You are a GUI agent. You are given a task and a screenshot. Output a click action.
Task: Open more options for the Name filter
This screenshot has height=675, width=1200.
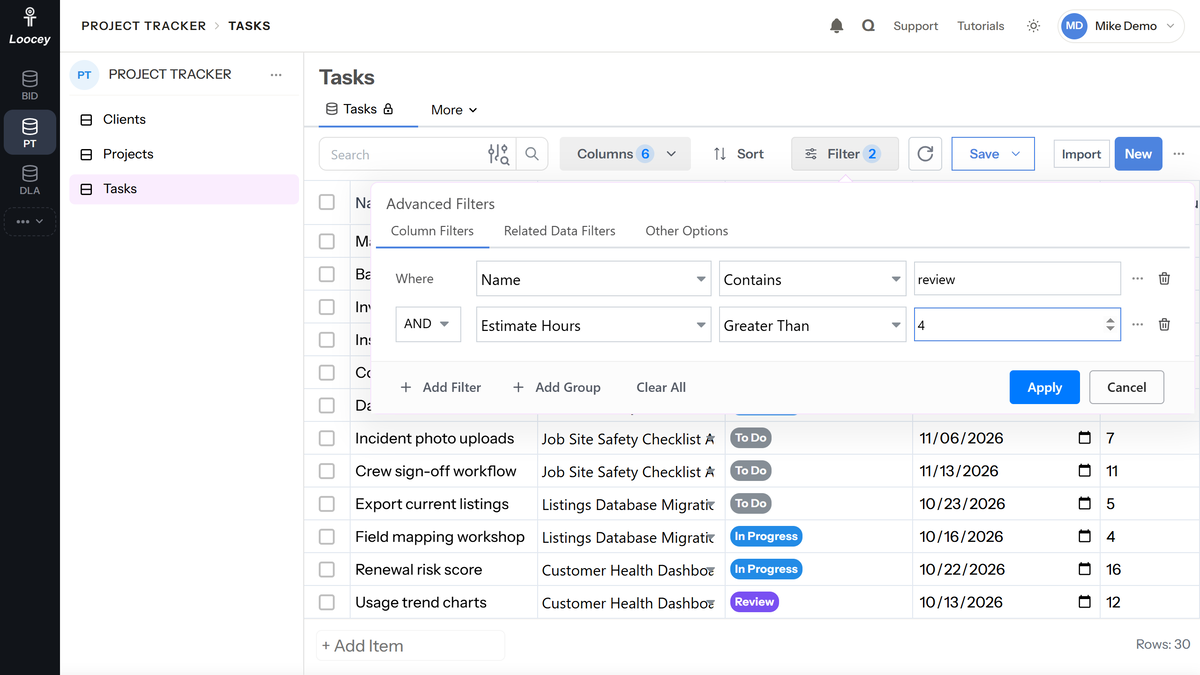(x=1137, y=279)
